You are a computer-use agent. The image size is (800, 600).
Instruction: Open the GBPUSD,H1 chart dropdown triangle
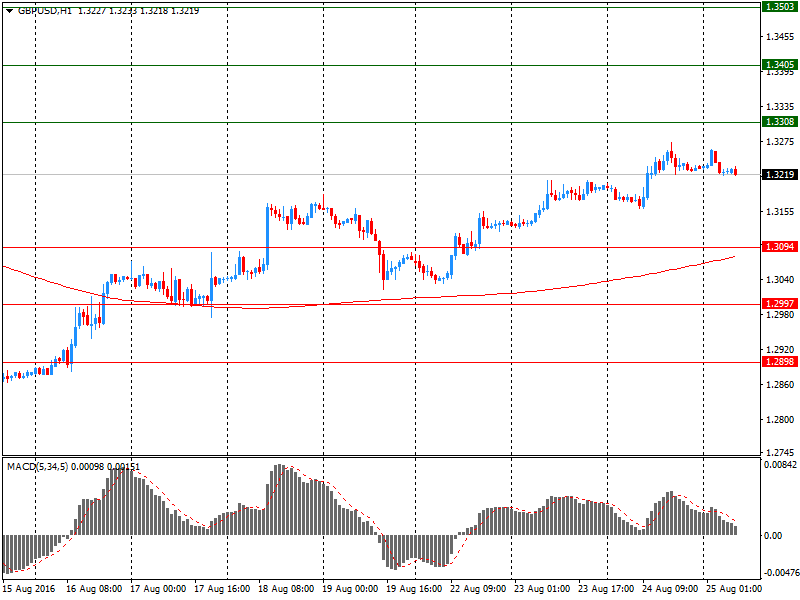9,11
